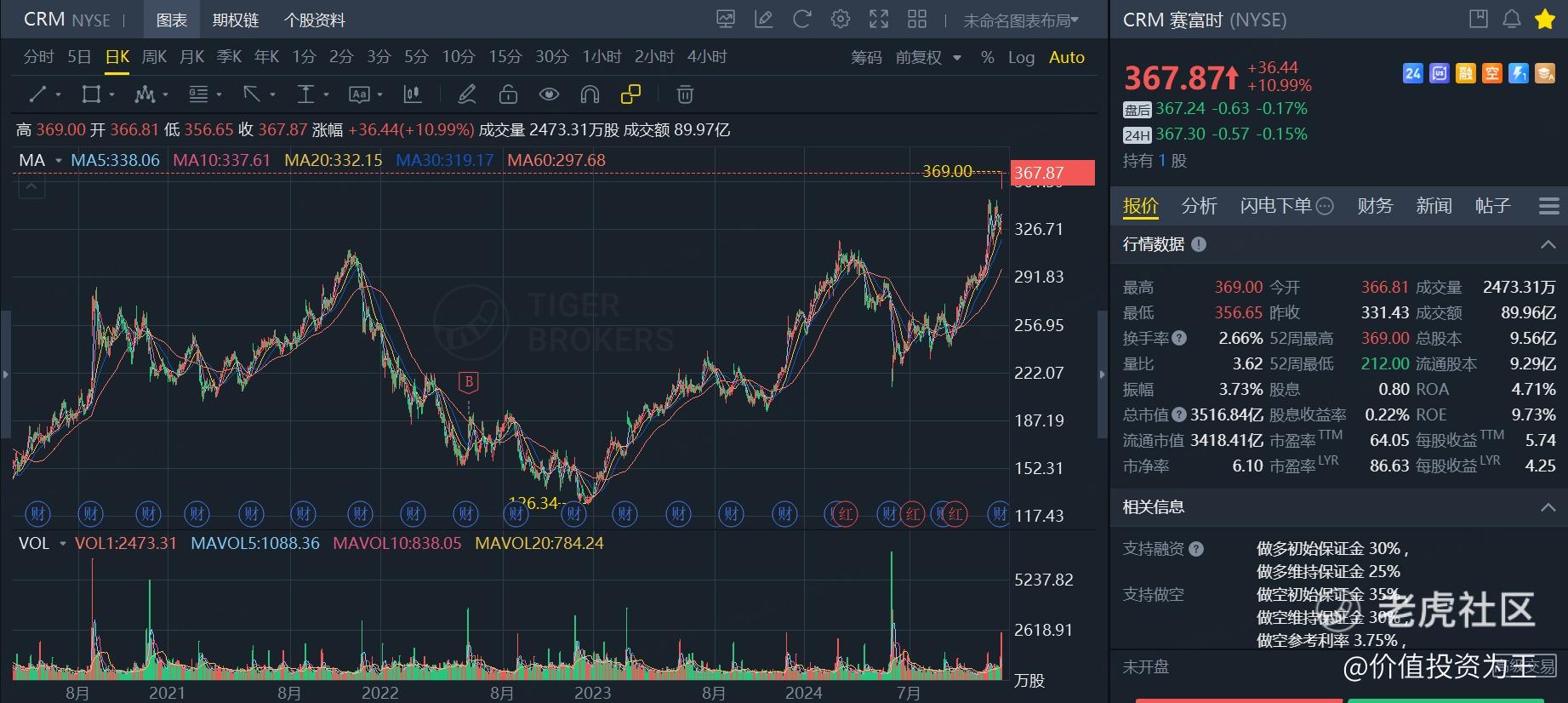1568x703 pixels.
Task: Open 闪电下单 quick order options icon
Action: coord(1325,206)
